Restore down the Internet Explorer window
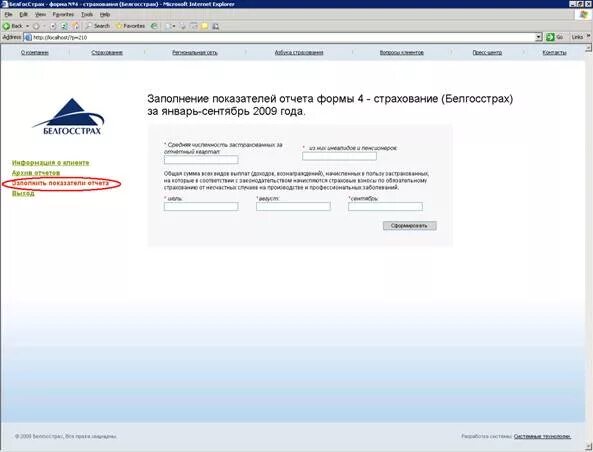593x452 pixels. pyautogui.click(x=581, y=4)
